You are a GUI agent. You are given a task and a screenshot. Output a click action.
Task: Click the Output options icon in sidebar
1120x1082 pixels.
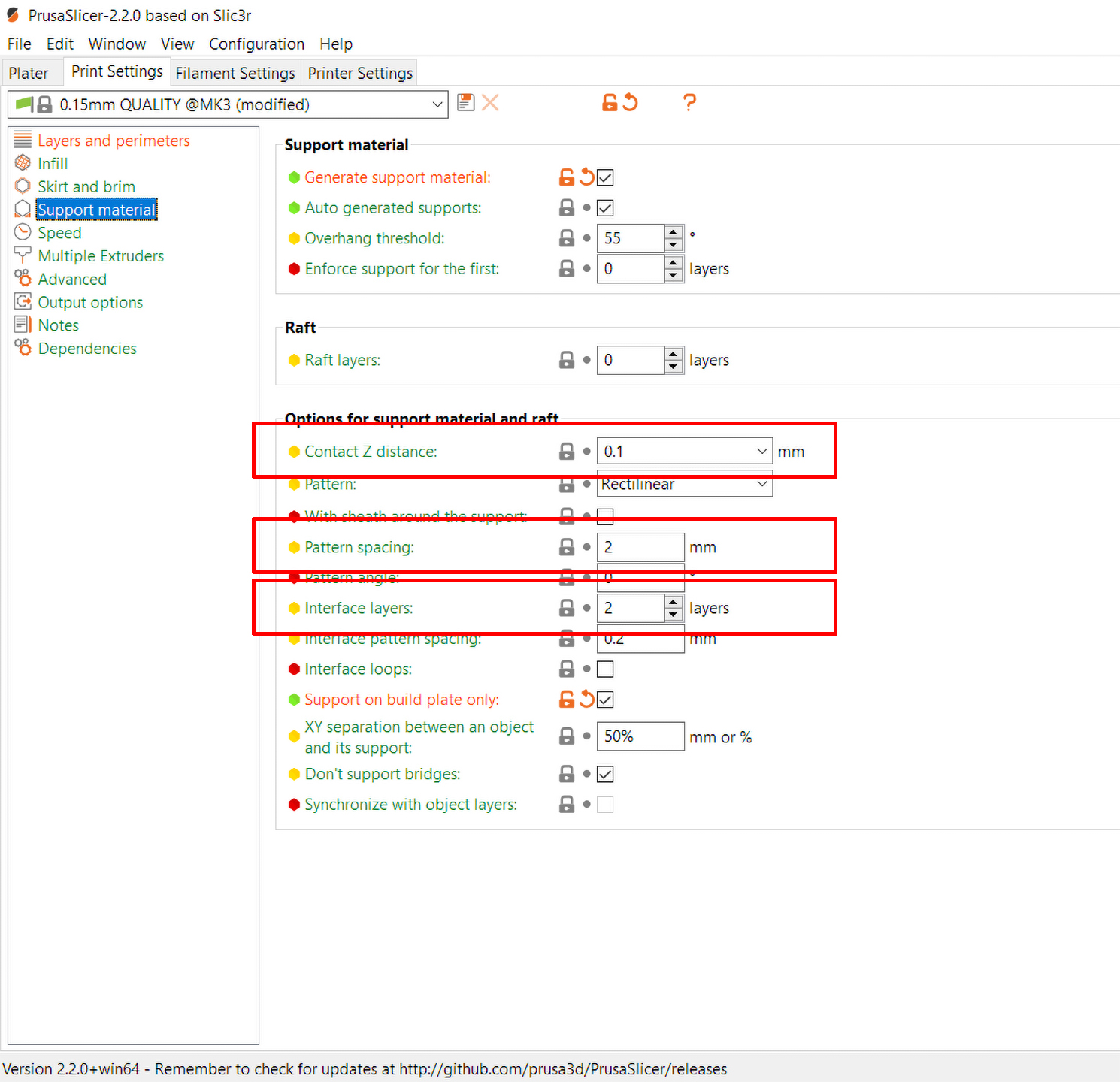pos(23,302)
